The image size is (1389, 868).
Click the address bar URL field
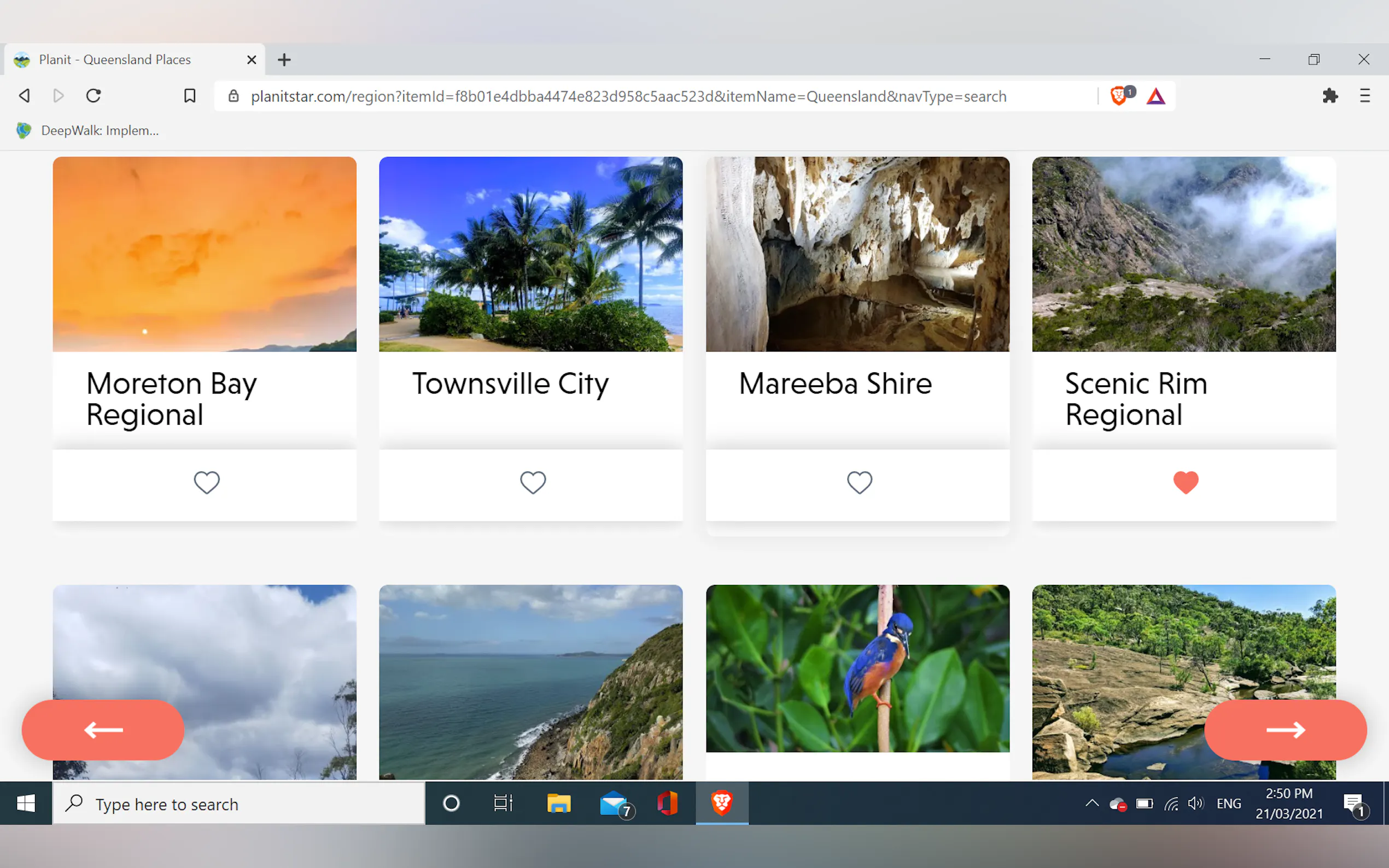(628, 96)
